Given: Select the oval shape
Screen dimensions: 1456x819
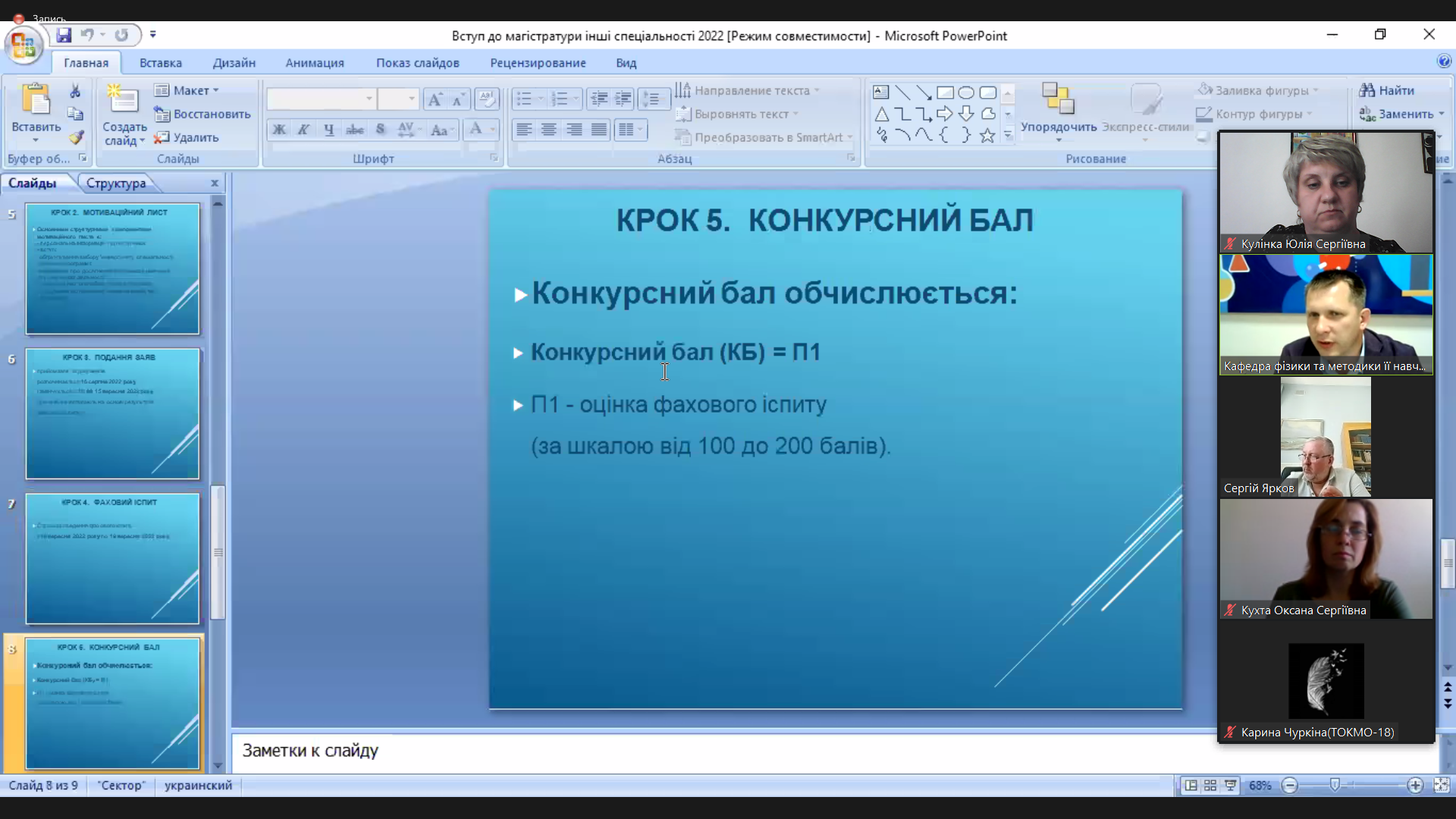Looking at the screenshot, I should [x=966, y=93].
